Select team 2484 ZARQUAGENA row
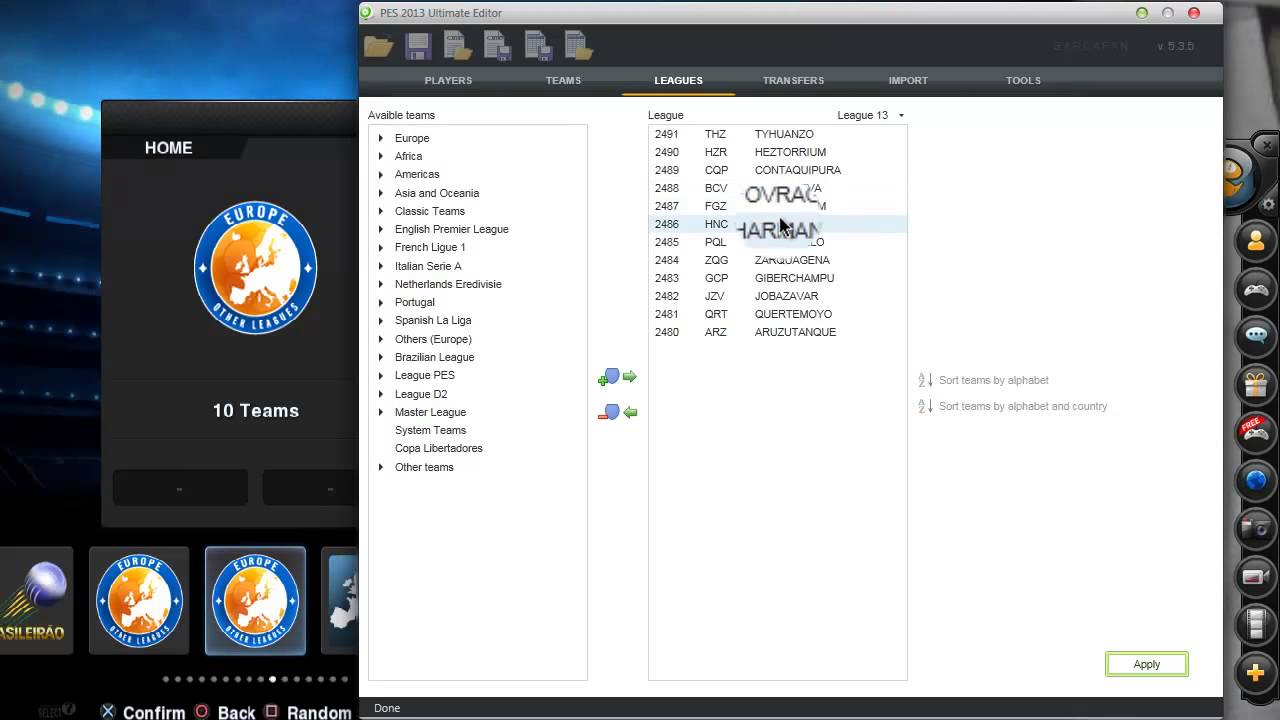The height and width of the screenshot is (720, 1280). [x=778, y=260]
